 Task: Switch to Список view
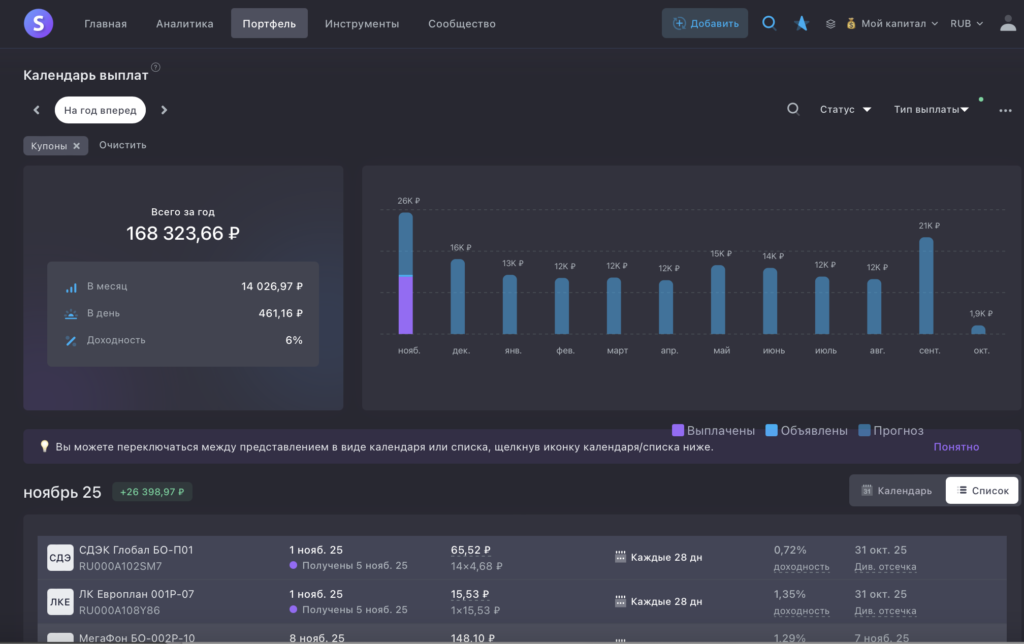point(982,491)
